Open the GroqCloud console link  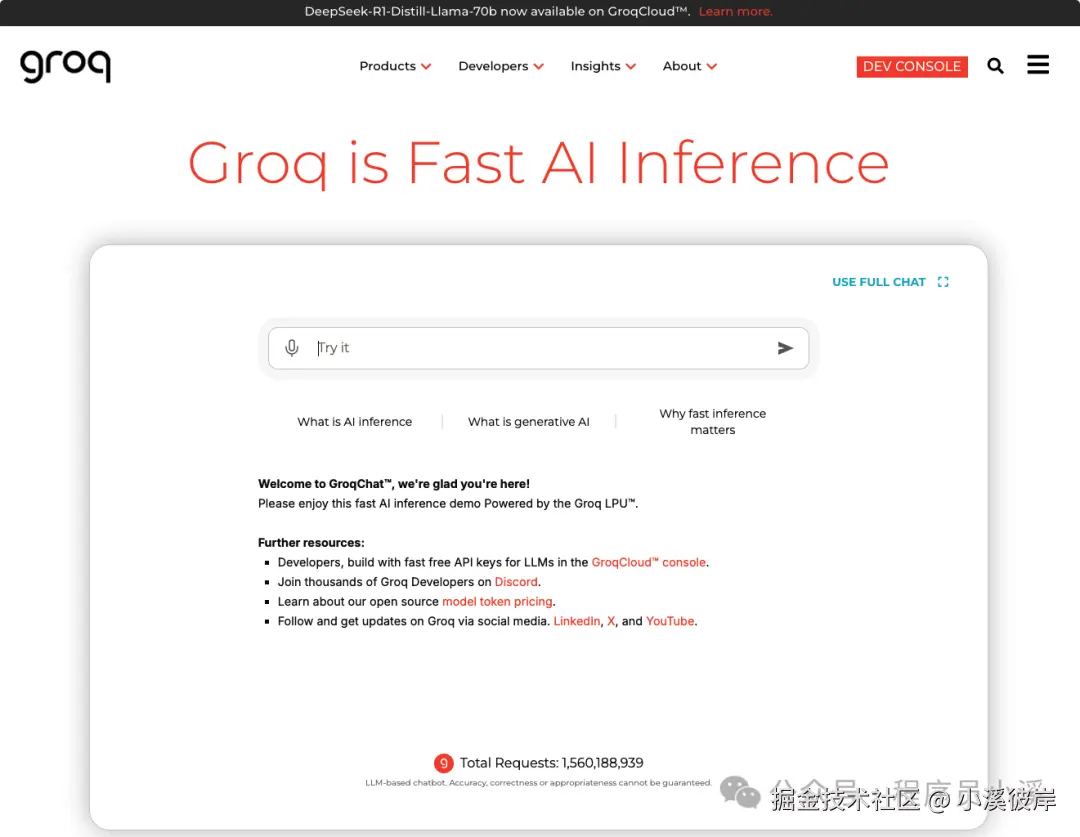648,562
